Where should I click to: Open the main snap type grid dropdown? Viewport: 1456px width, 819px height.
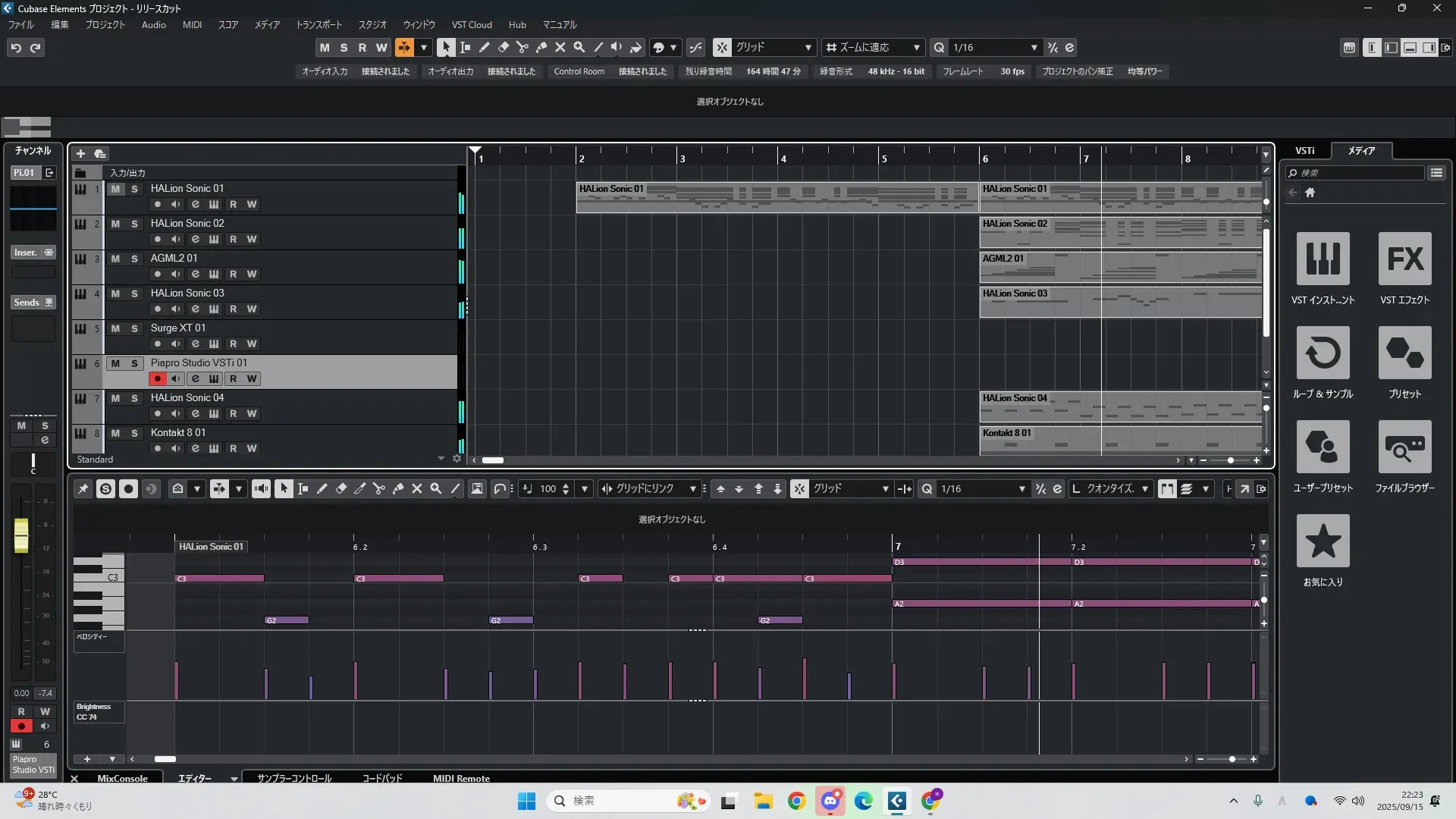[808, 48]
